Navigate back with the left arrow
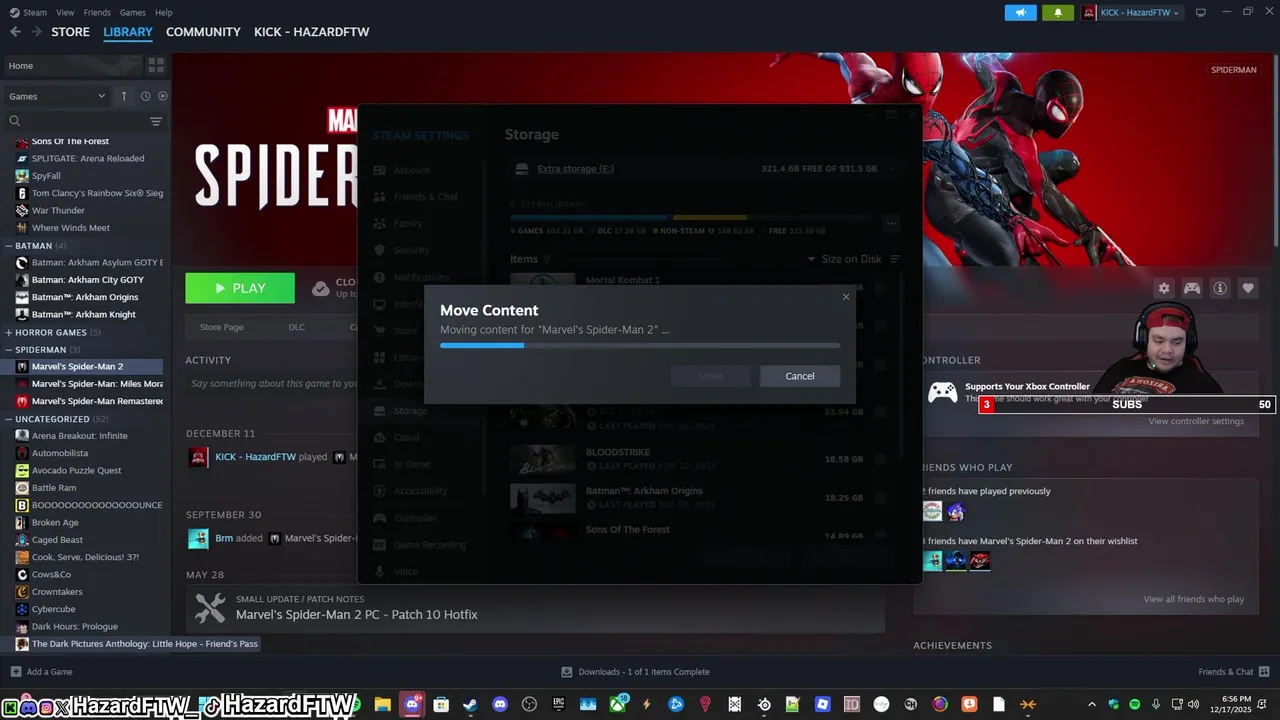The width and height of the screenshot is (1280, 720). point(15,32)
